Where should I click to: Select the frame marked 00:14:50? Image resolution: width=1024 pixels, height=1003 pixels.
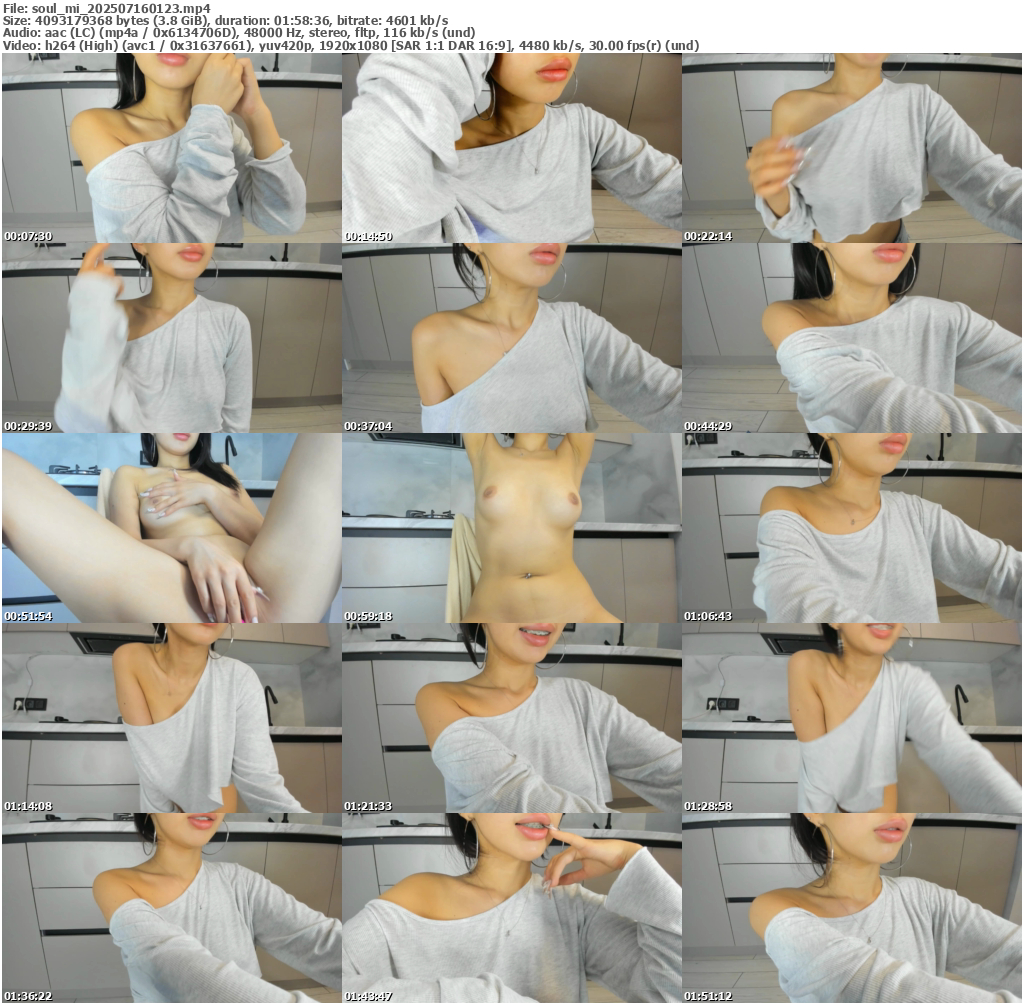511,148
